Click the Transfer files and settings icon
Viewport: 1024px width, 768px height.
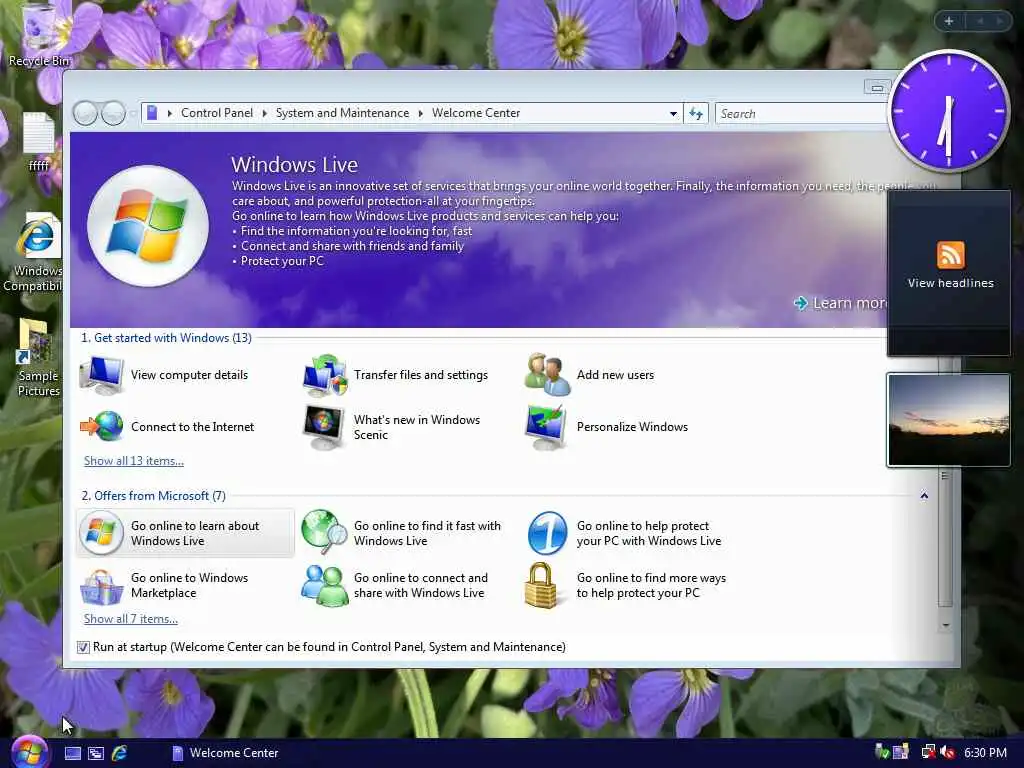click(x=325, y=375)
